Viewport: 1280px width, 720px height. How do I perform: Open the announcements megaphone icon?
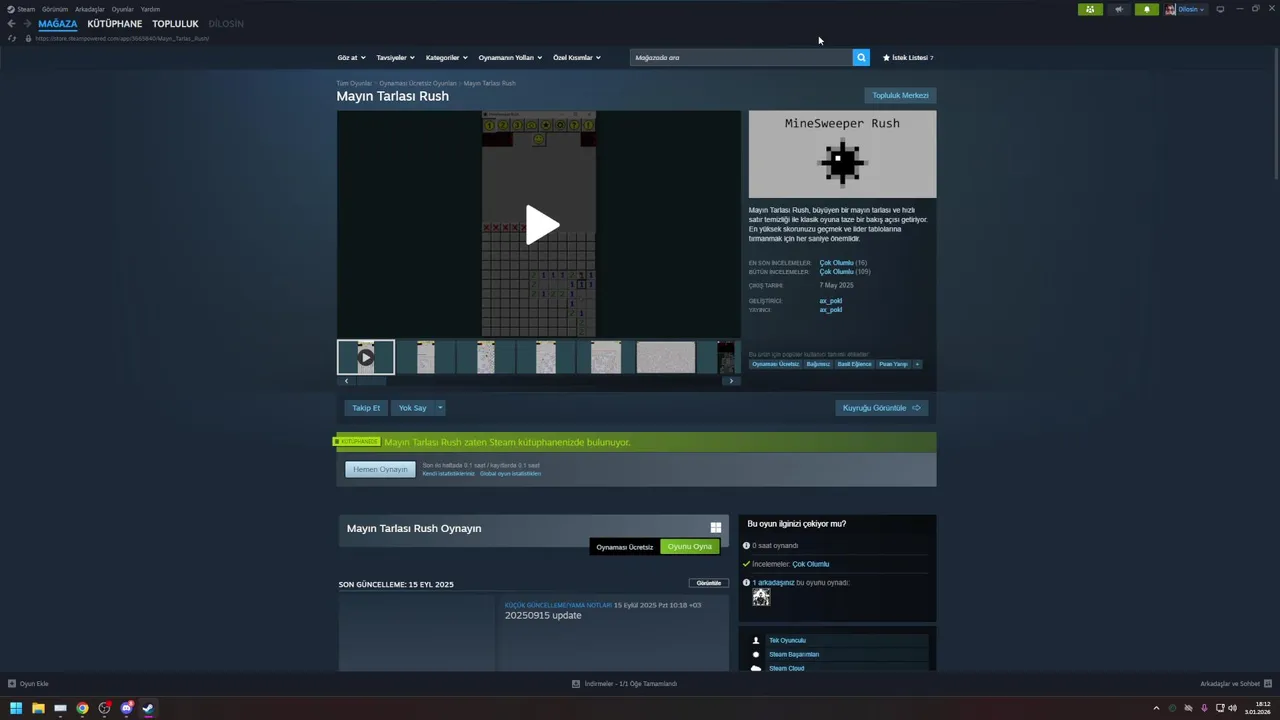click(x=1119, y=9)
